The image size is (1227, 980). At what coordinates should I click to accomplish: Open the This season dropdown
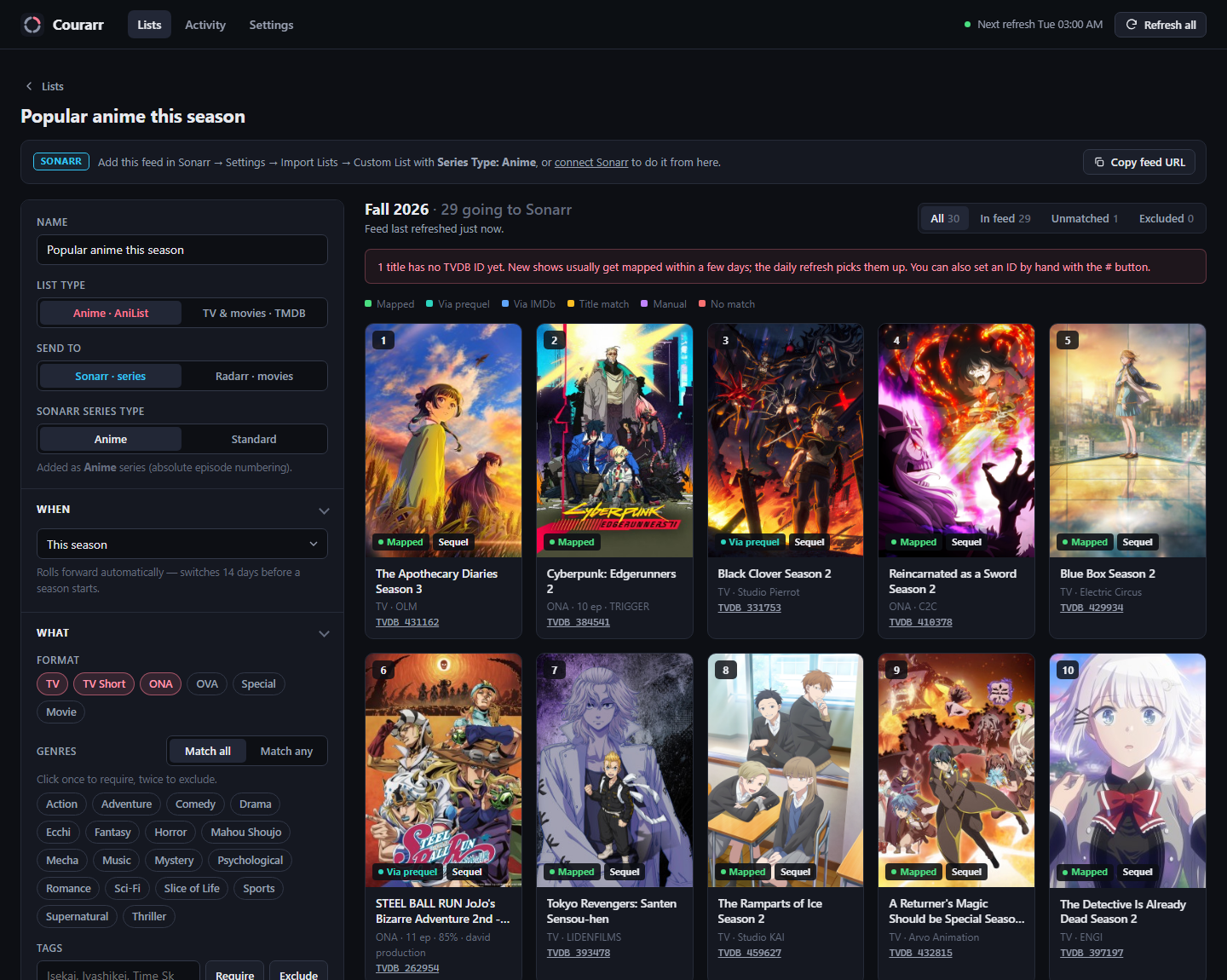point(182,544)
